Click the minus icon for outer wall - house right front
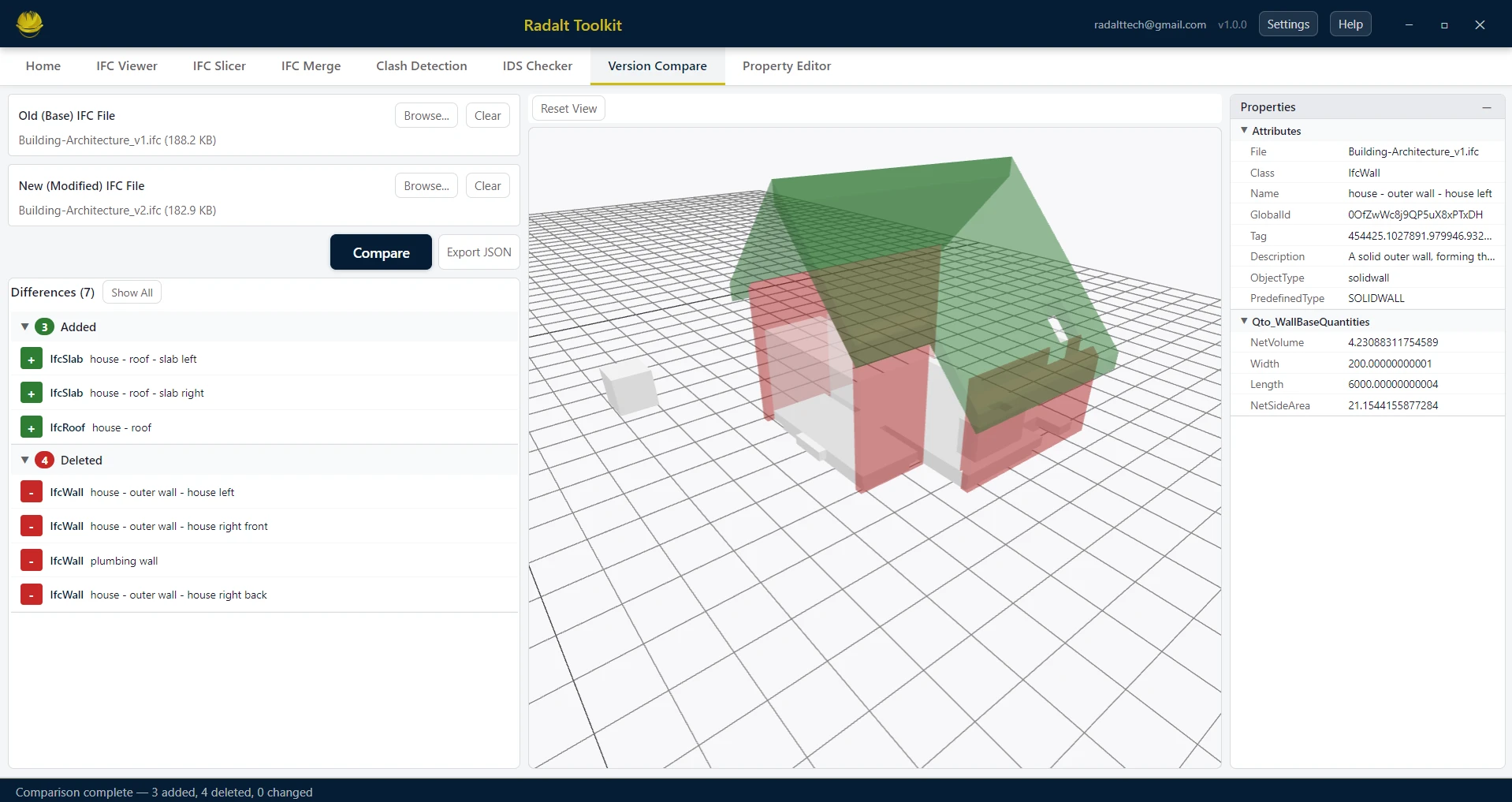This screenshot has width=1512, height=802. tap(31, 525)
